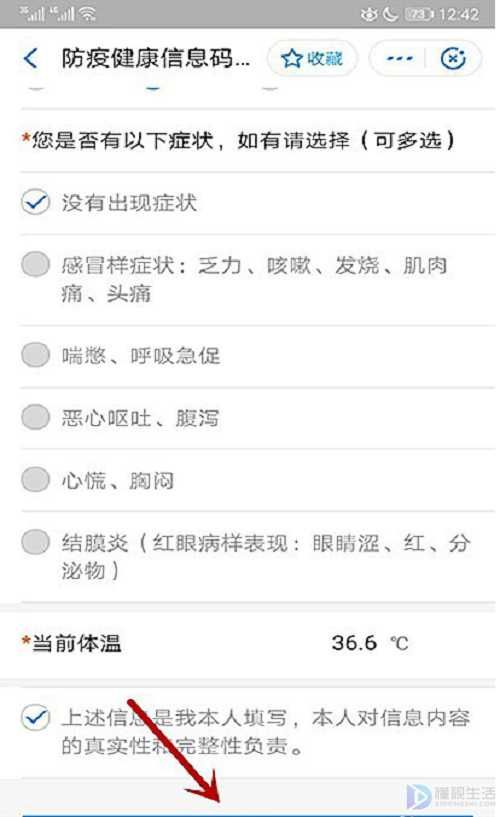Tap the battery indicator in status bar
The width and height of the screenshot is (500, 817).
419,14
